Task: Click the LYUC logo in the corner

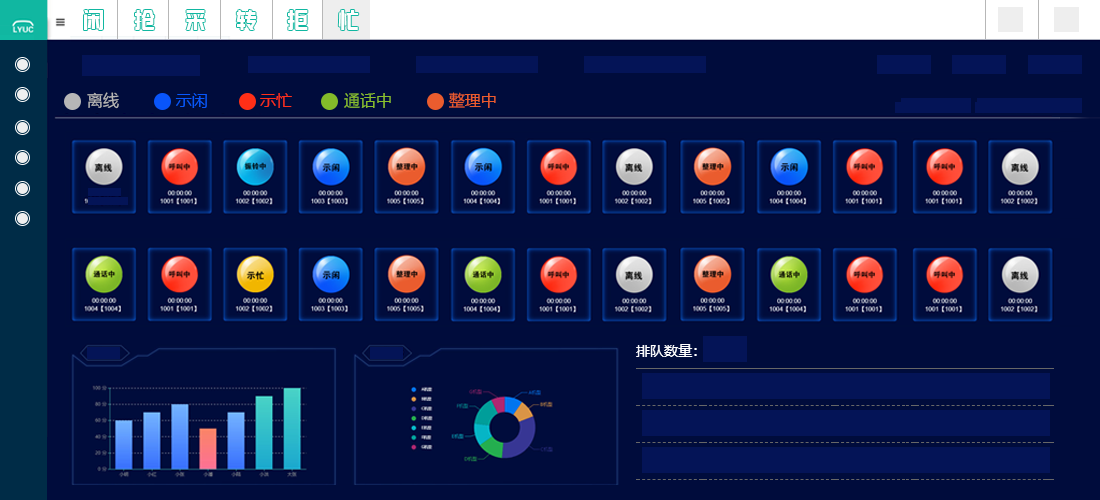Action: pos(23,20)
